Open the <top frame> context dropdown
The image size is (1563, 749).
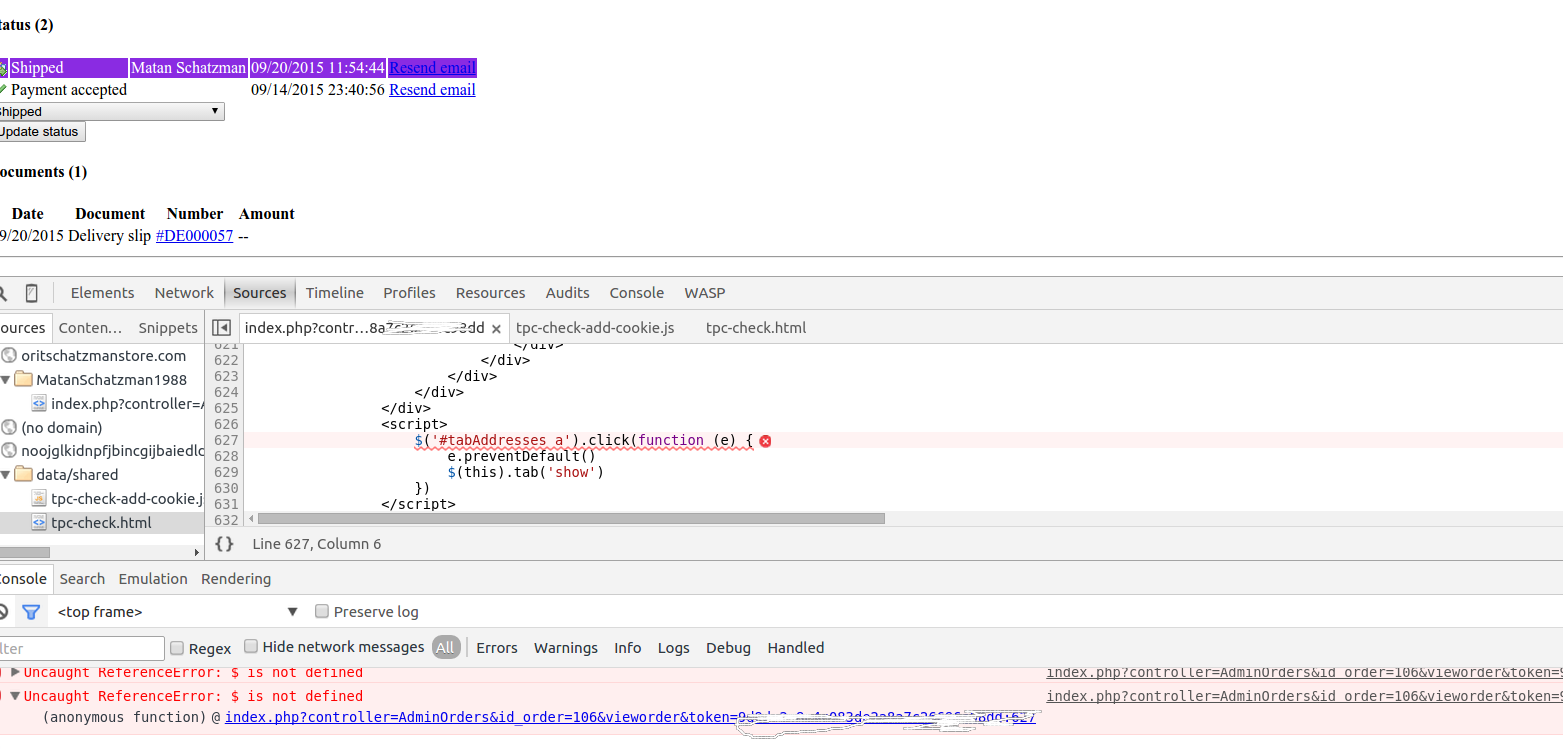(178, 612)
